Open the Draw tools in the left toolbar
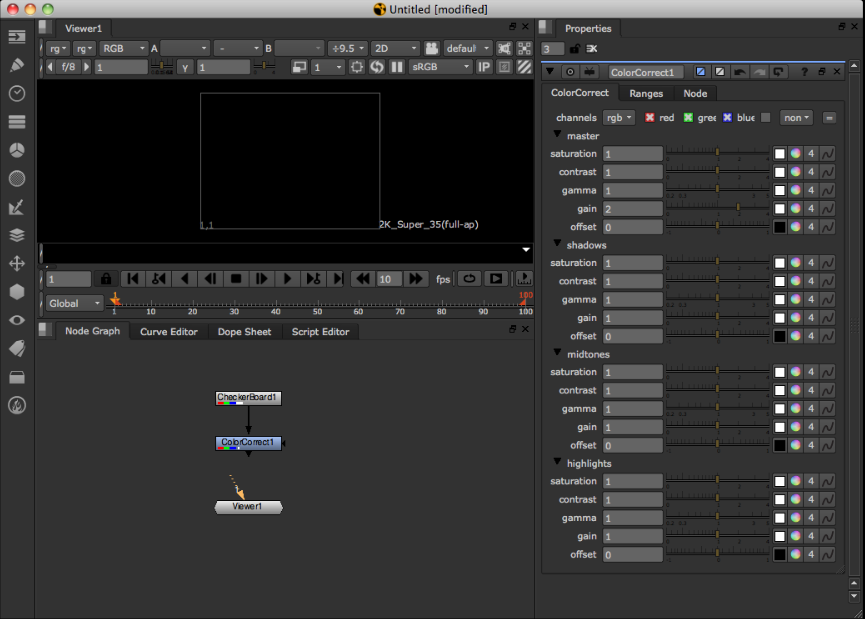865x619 pixels. tap(15, 65)
